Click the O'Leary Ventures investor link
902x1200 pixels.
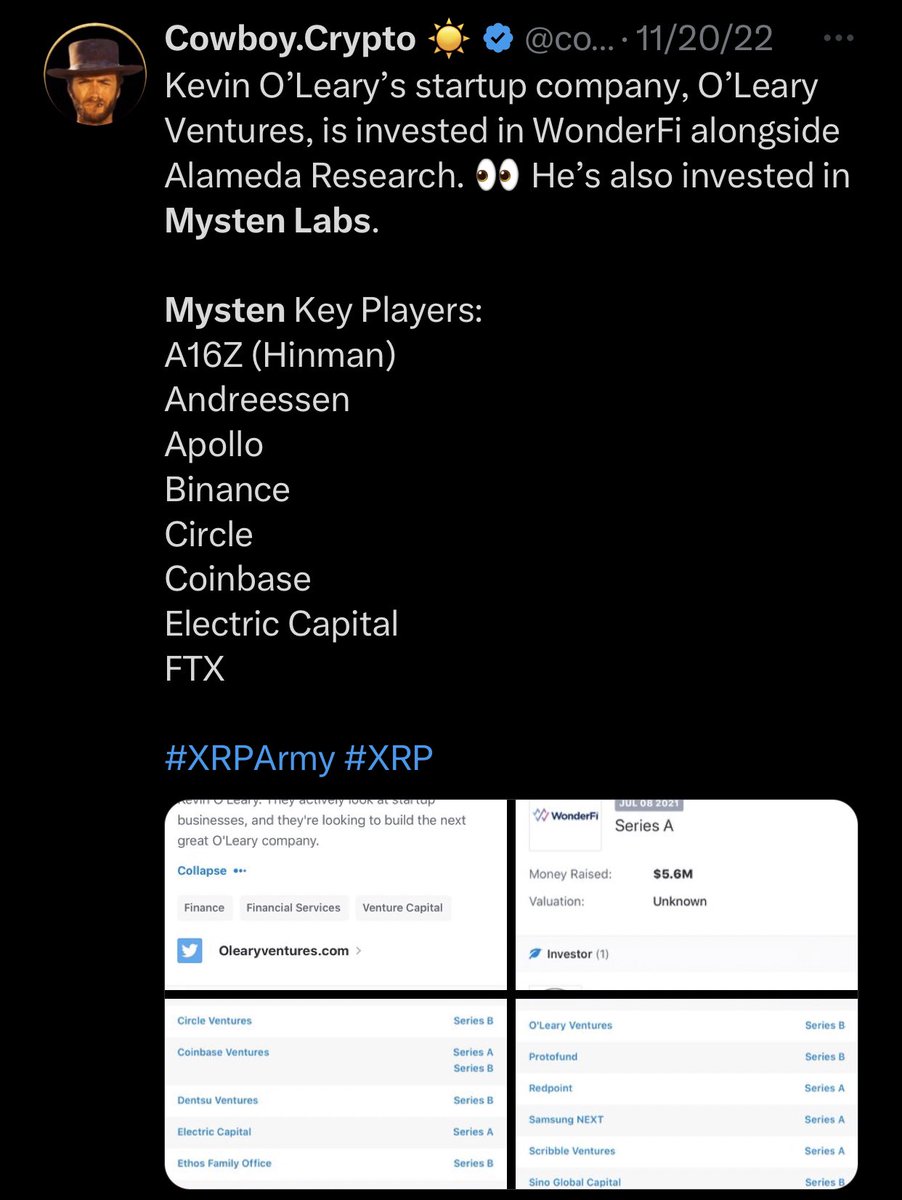[570, 1025]
